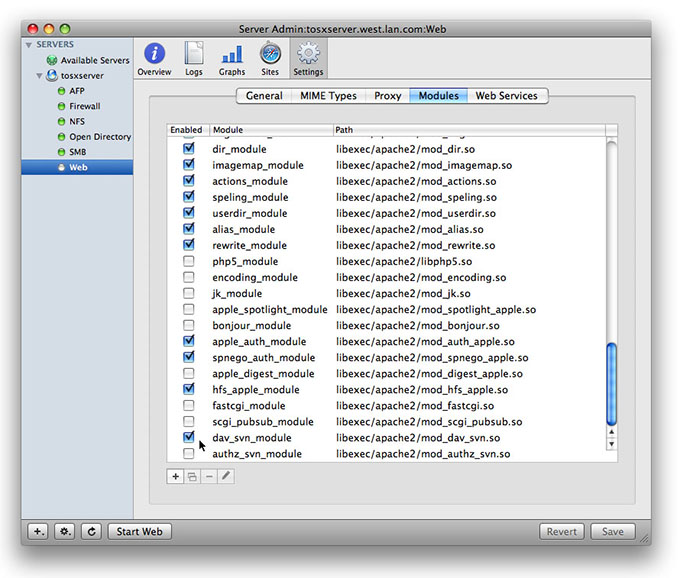Select the Settings gear toolbar icon

[308, 54]
